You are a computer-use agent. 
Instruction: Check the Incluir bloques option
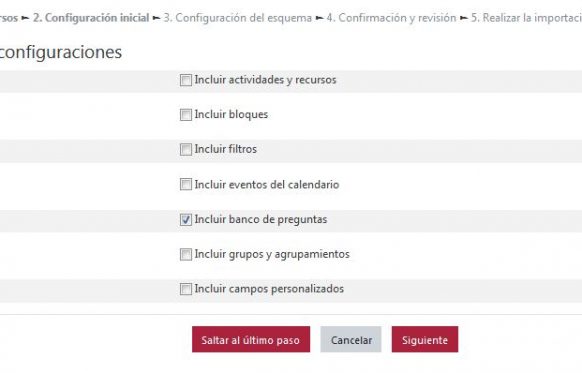point(186,115)
